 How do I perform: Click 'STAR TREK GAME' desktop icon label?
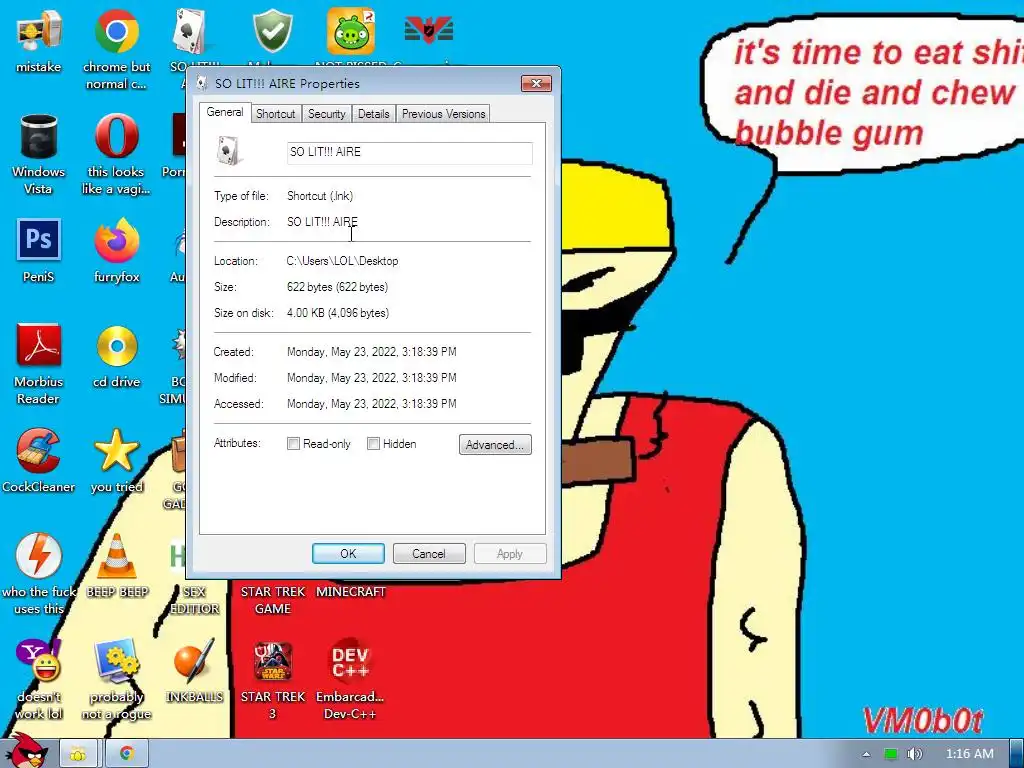point(273,600)
